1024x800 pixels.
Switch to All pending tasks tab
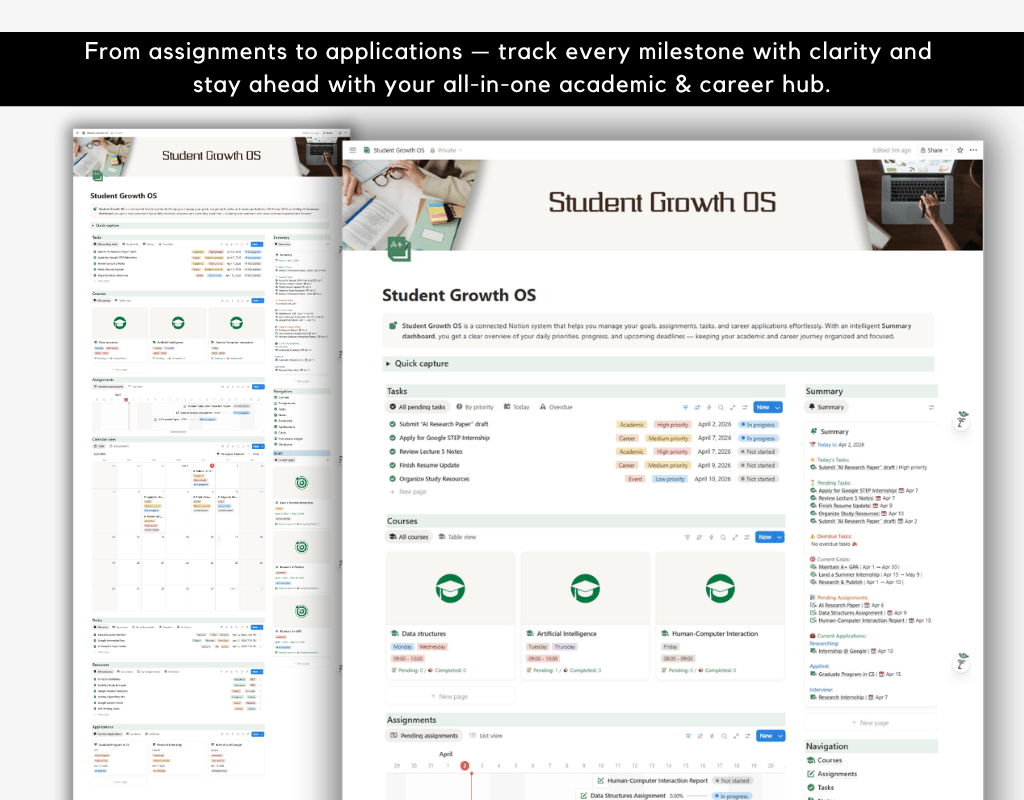pos(417,407)
